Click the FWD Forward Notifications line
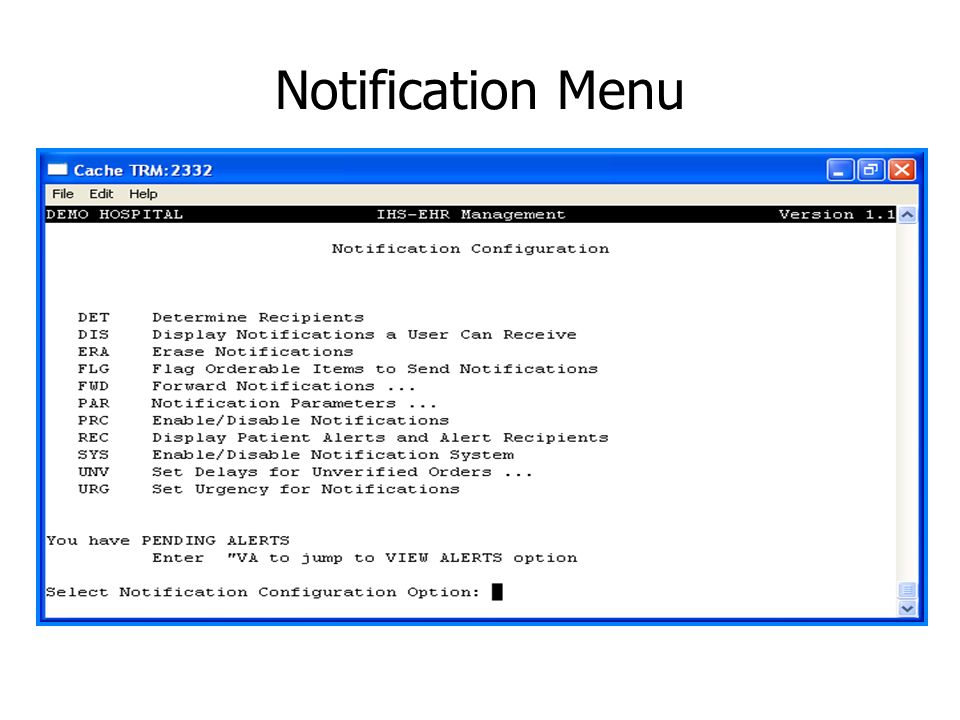Image resolution: width=960 pixels, height=720 pixels. (247, 386)
